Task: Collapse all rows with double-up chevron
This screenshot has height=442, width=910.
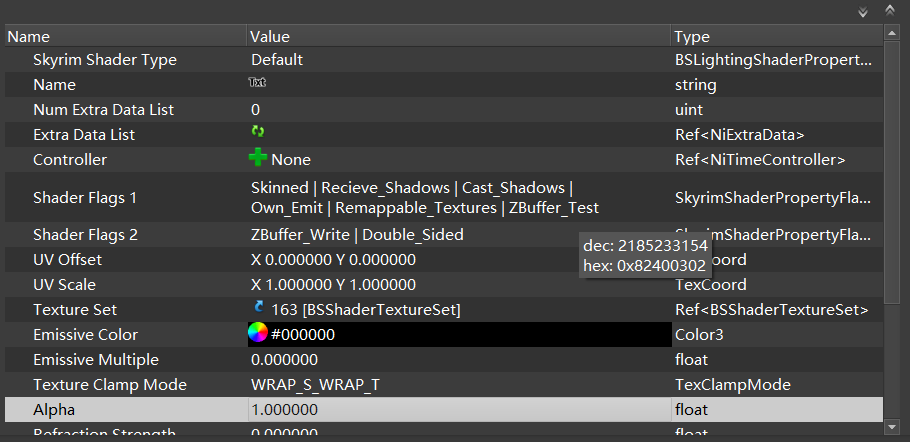Action: [890, 10]
